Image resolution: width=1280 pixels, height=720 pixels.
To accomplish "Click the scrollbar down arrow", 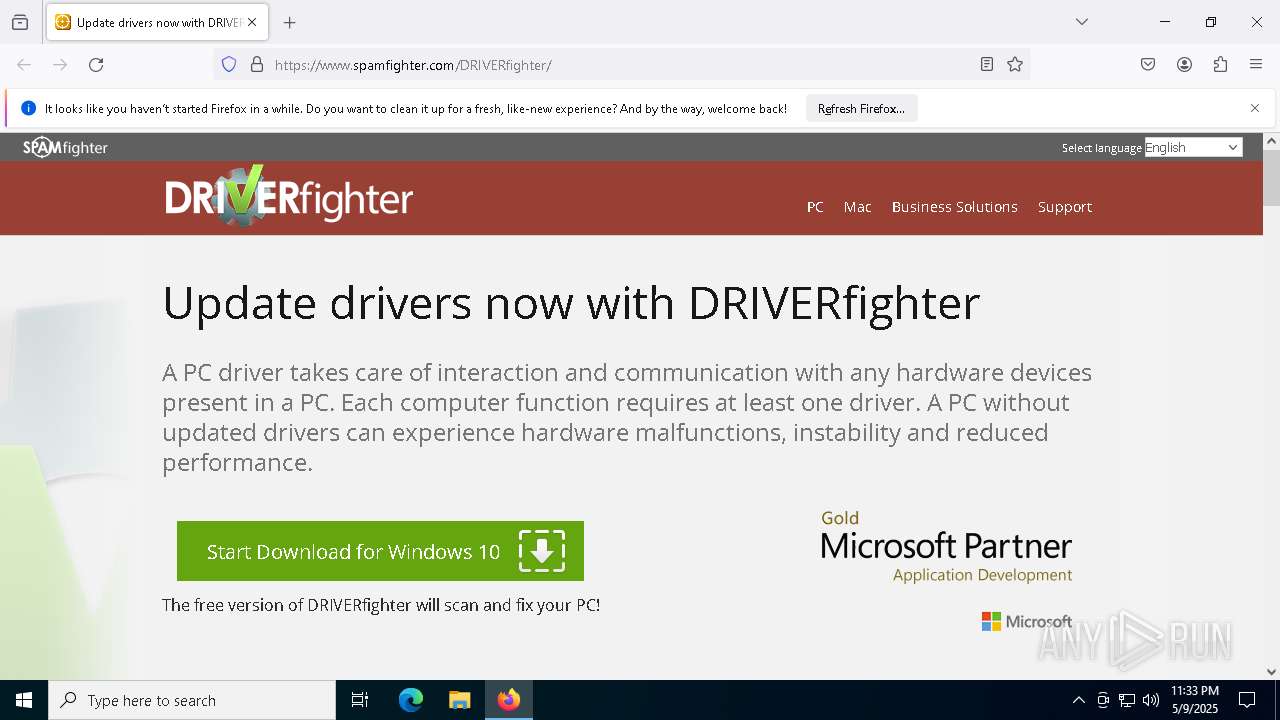I will [x=1272, y=672].
